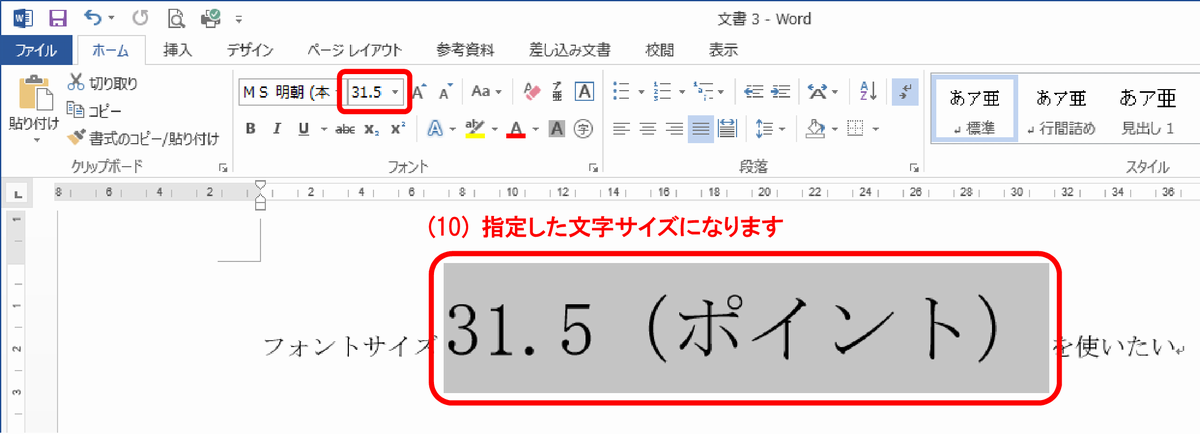Cut selection with 切り取り
Screen dimensions: 1200x434
tap(102, 83)
